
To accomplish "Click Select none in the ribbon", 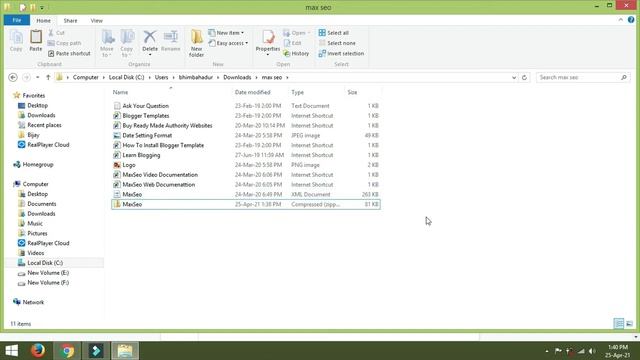I will coord(337,43).
